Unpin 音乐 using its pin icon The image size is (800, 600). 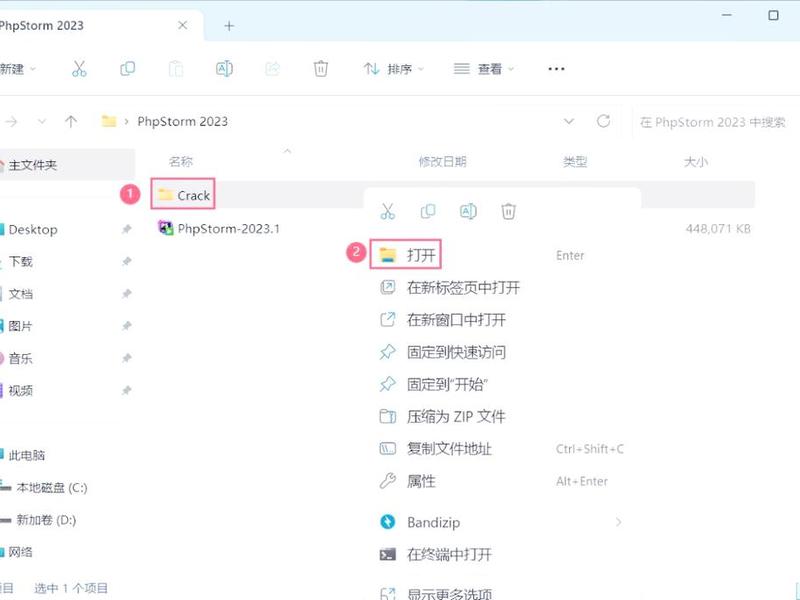click(126, 358)
